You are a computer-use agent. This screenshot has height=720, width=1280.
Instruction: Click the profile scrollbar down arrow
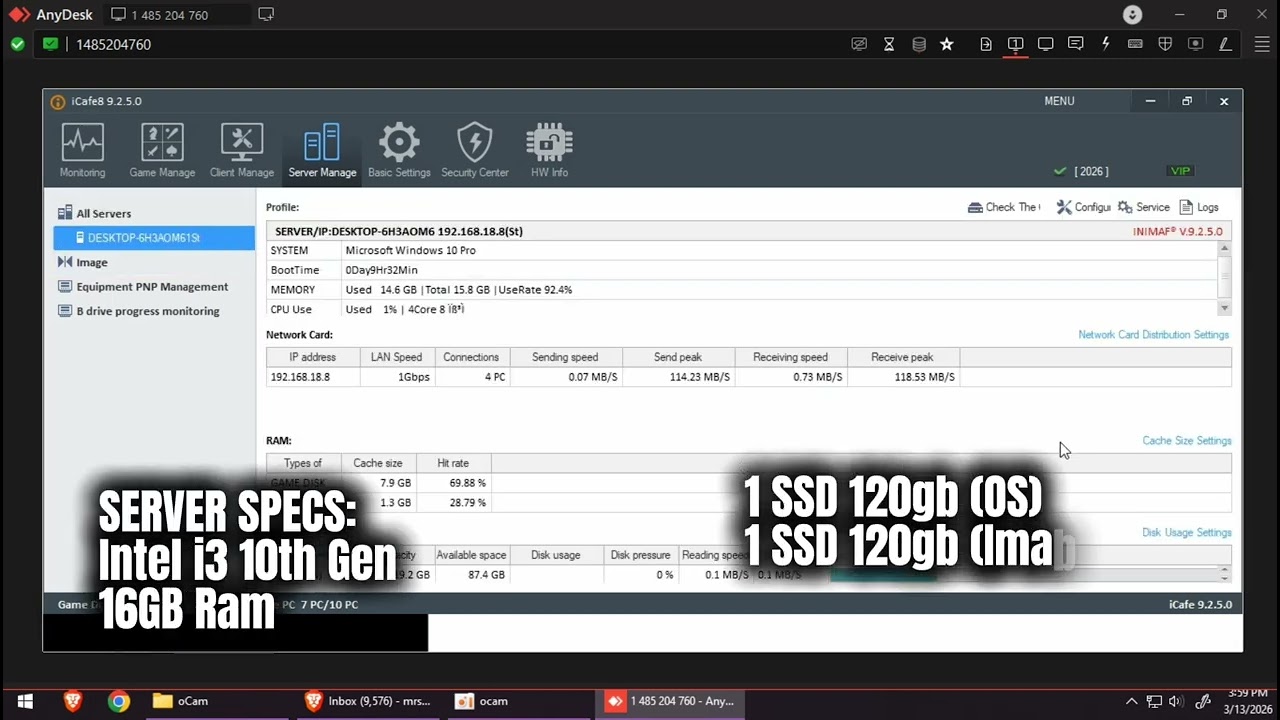click(1225, 309)
